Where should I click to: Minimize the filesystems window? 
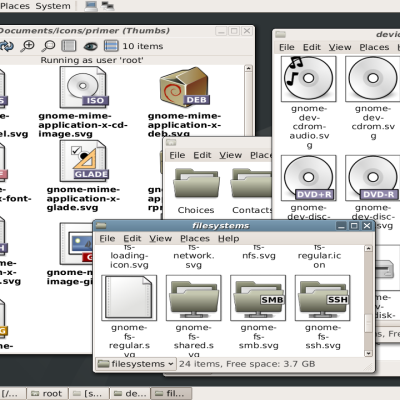341,226
